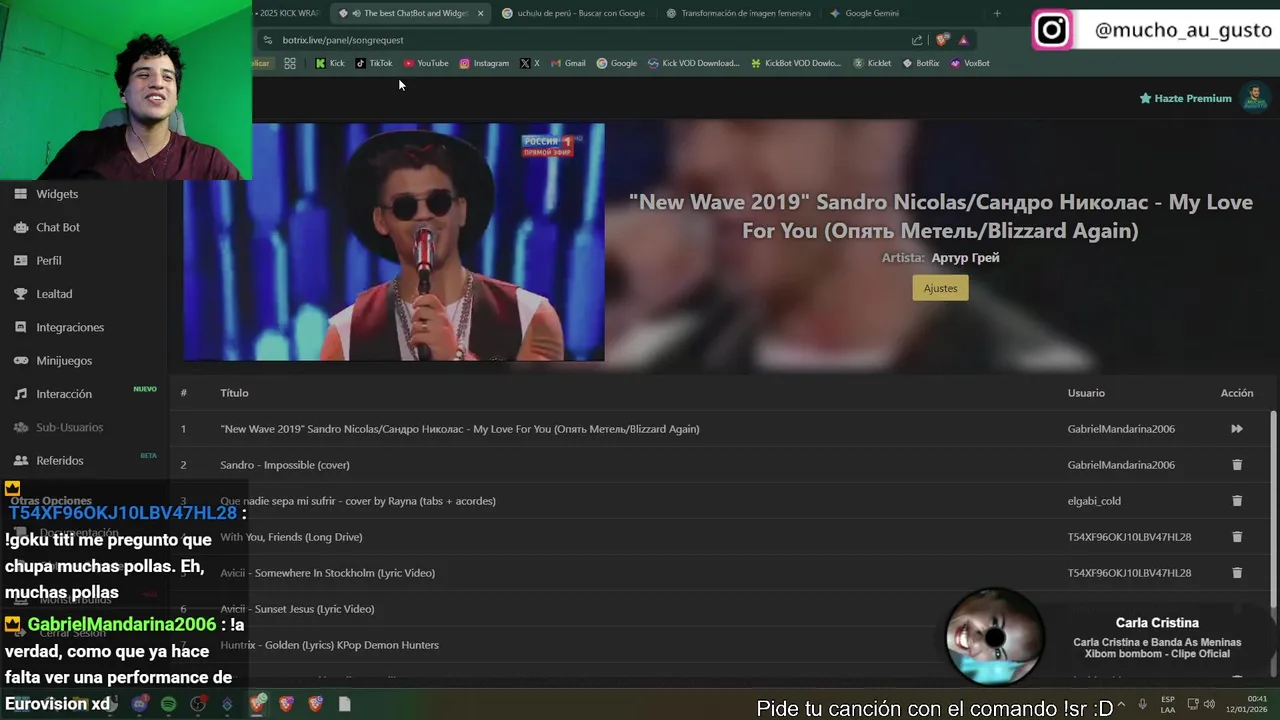The width and height of the screenshot is (1280, 720).
Task: Click the current song video thumbnail
Action: pos(394,242)
